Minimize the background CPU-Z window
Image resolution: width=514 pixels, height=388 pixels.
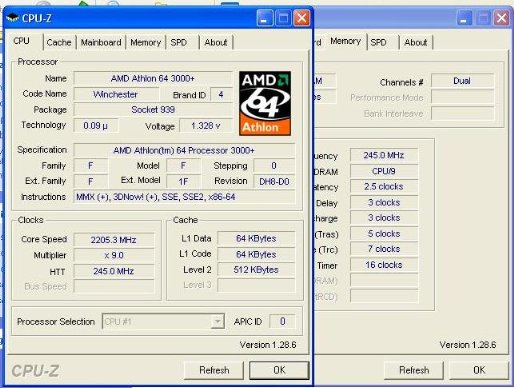464,18
